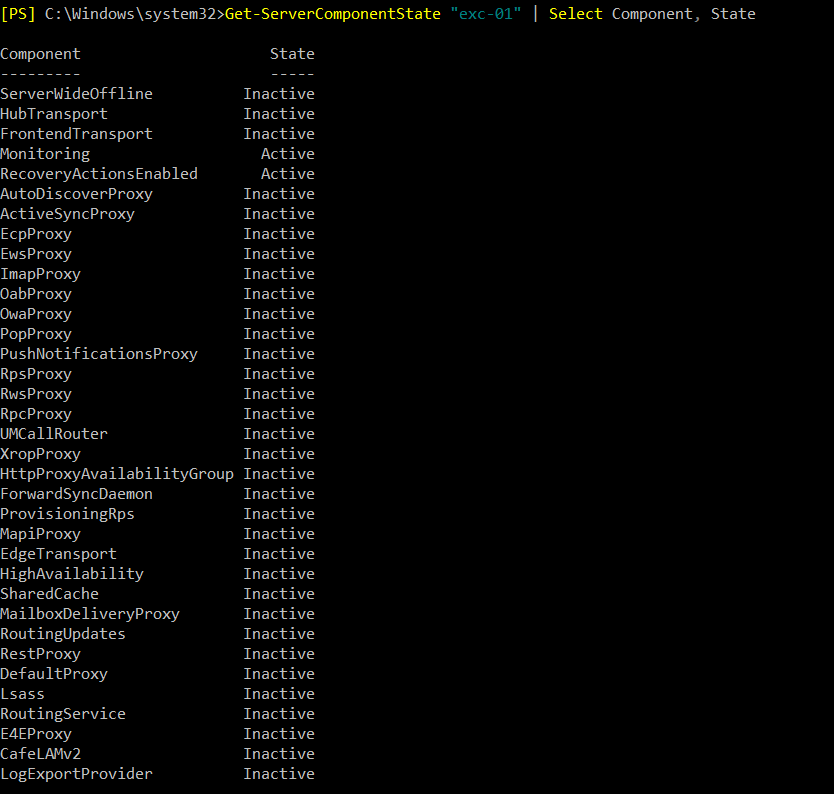The height and width of the screenshot is (794, 834).
Task: Click the Inactive state for HighAvailability
Action: tap(279, 574)
